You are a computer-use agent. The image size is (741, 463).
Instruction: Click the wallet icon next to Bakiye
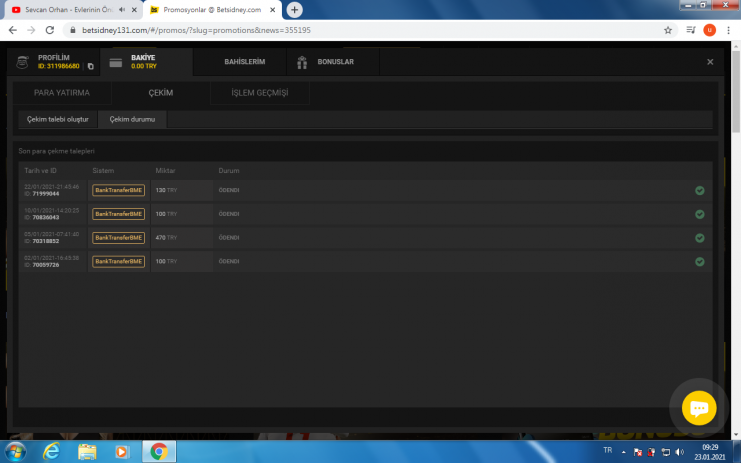116,63
